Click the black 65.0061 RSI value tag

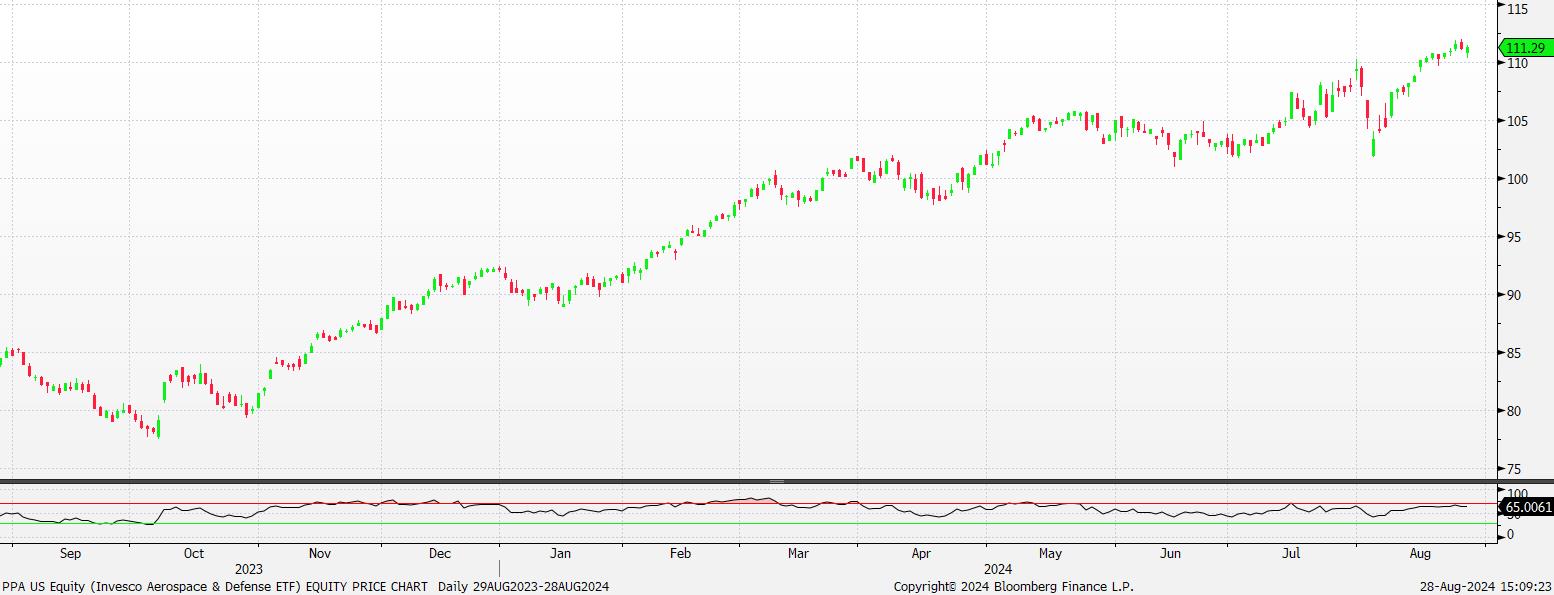tap(1527, 508)
